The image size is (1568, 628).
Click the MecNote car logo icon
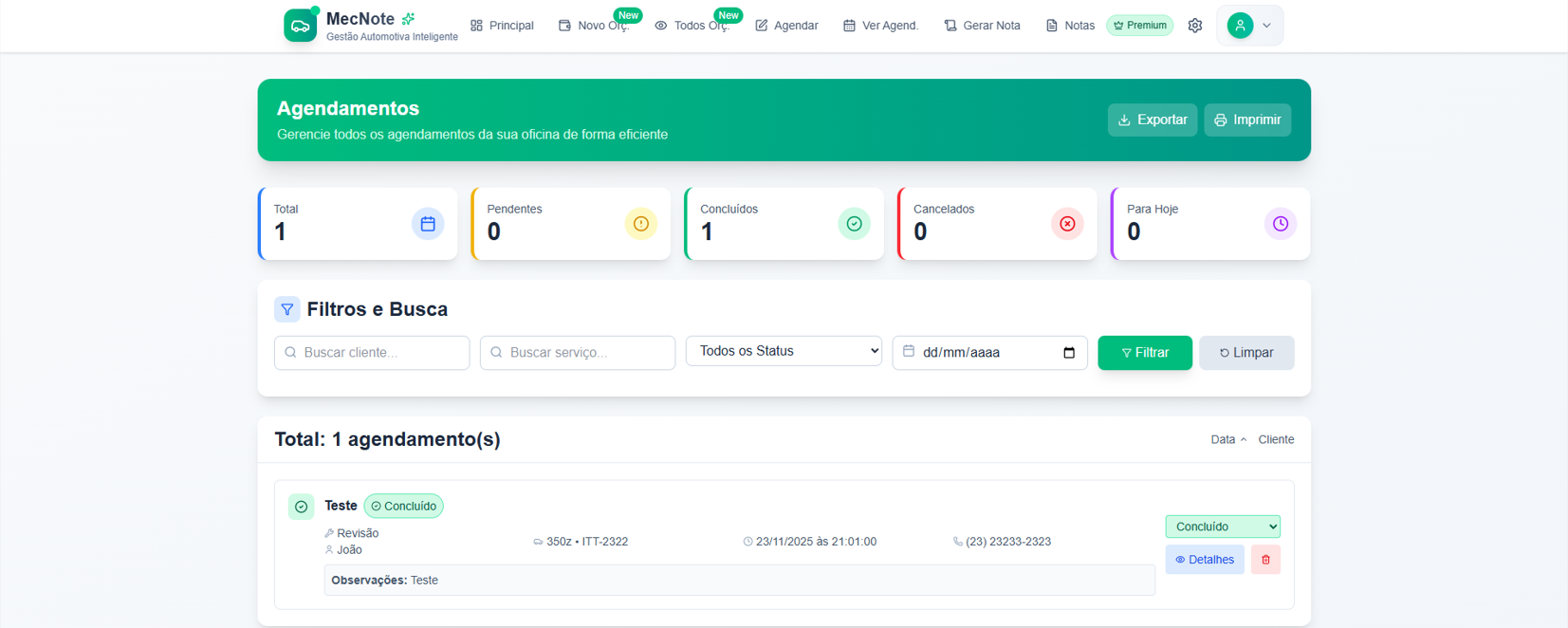pos(300,26)
